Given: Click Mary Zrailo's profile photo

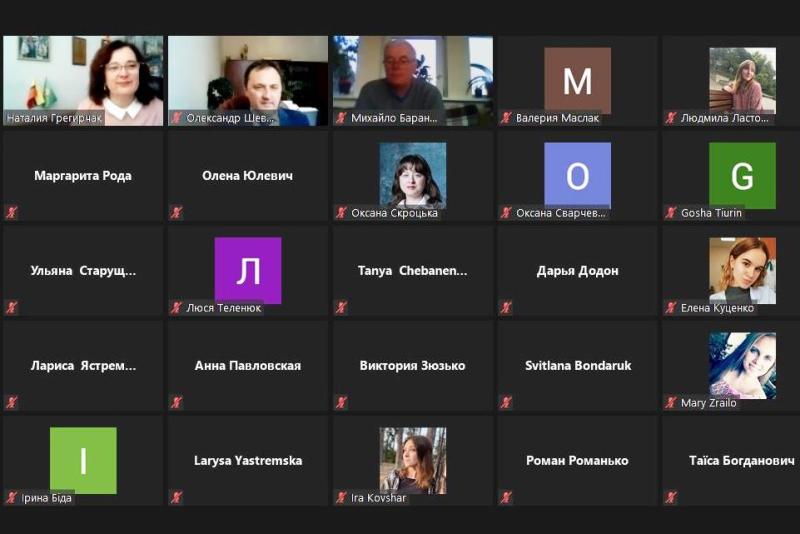Looking at the screenshot, I should (x=742, y=366).
